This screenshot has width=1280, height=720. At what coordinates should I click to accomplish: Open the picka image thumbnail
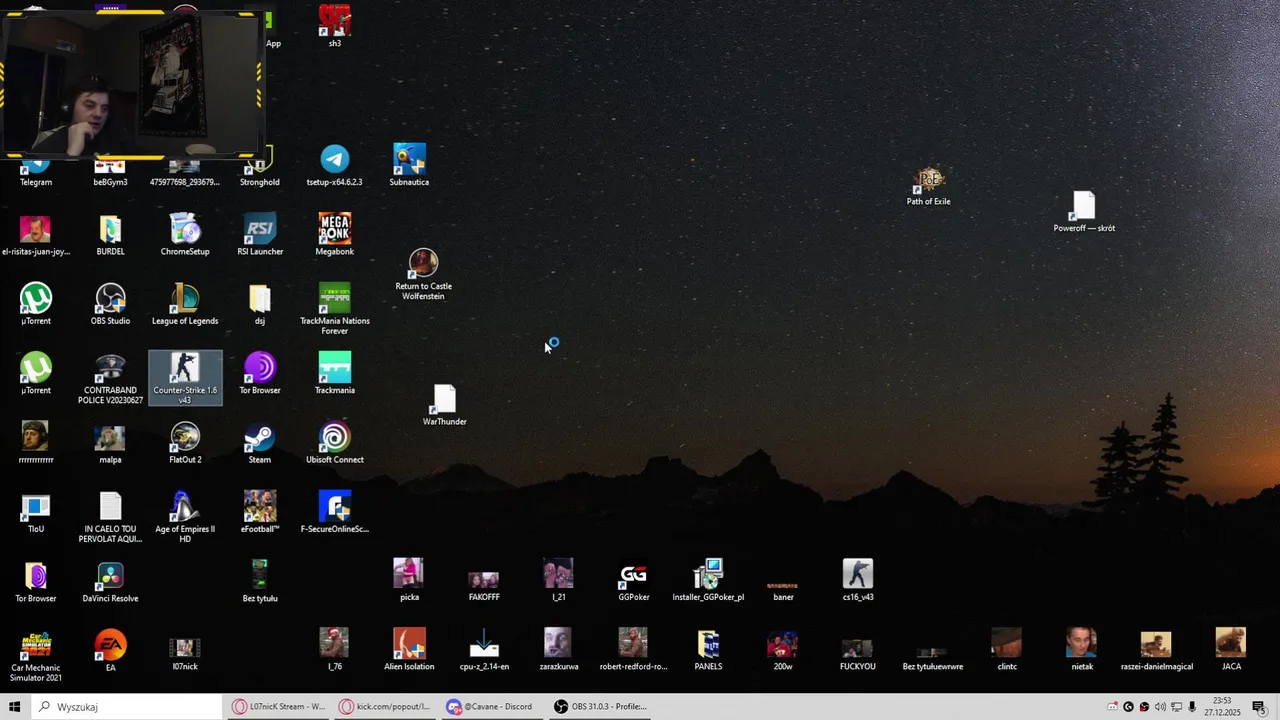[x=409, y=581]
